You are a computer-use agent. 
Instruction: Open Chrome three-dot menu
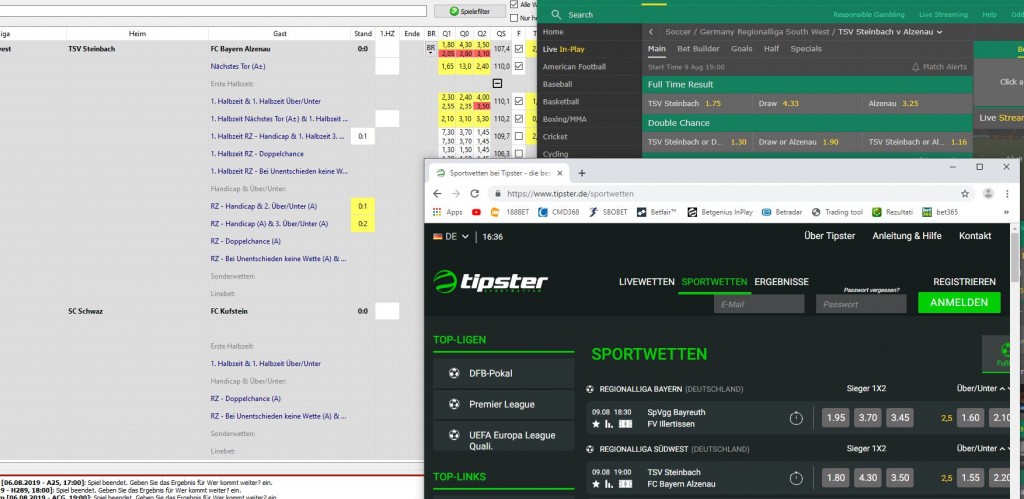coord(1008,194)
